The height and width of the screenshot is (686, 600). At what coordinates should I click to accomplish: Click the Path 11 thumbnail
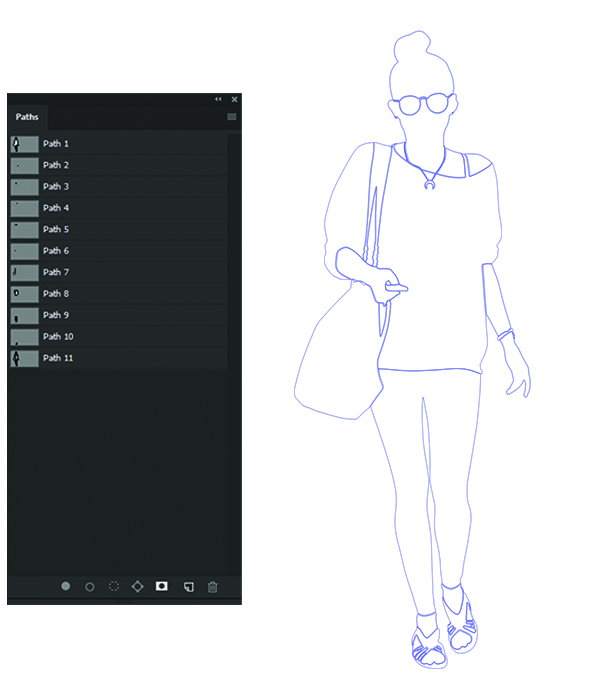click(x=24, y=358)
